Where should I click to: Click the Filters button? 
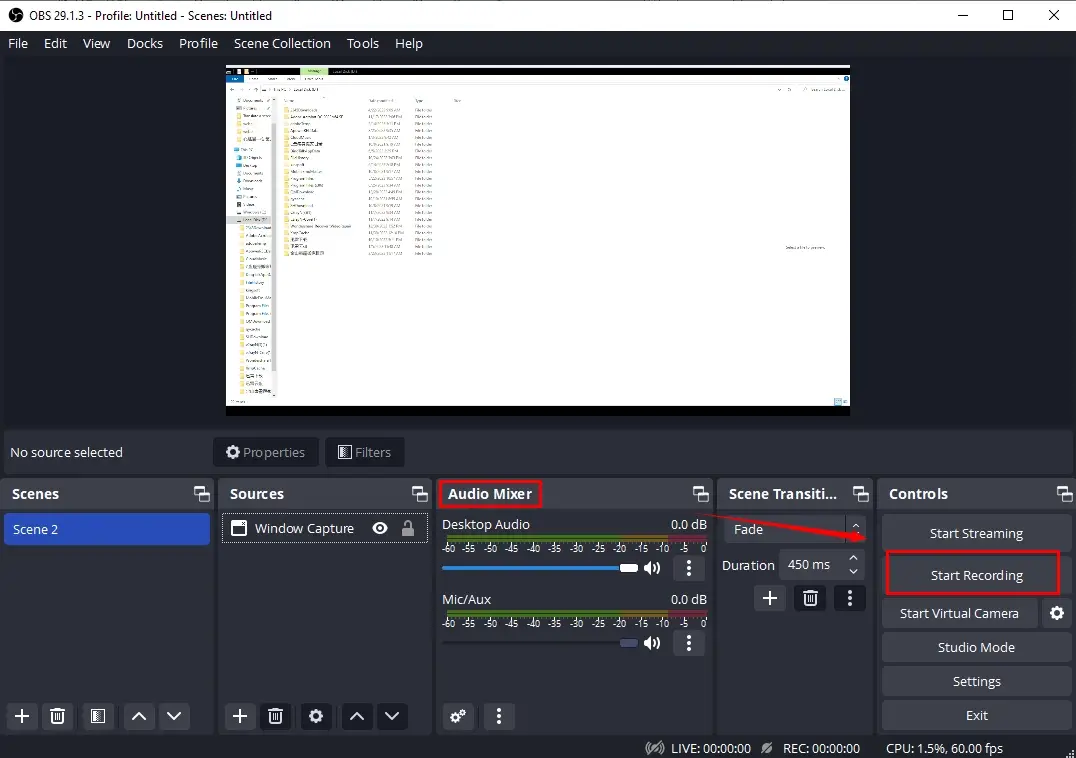pos(364,452)
